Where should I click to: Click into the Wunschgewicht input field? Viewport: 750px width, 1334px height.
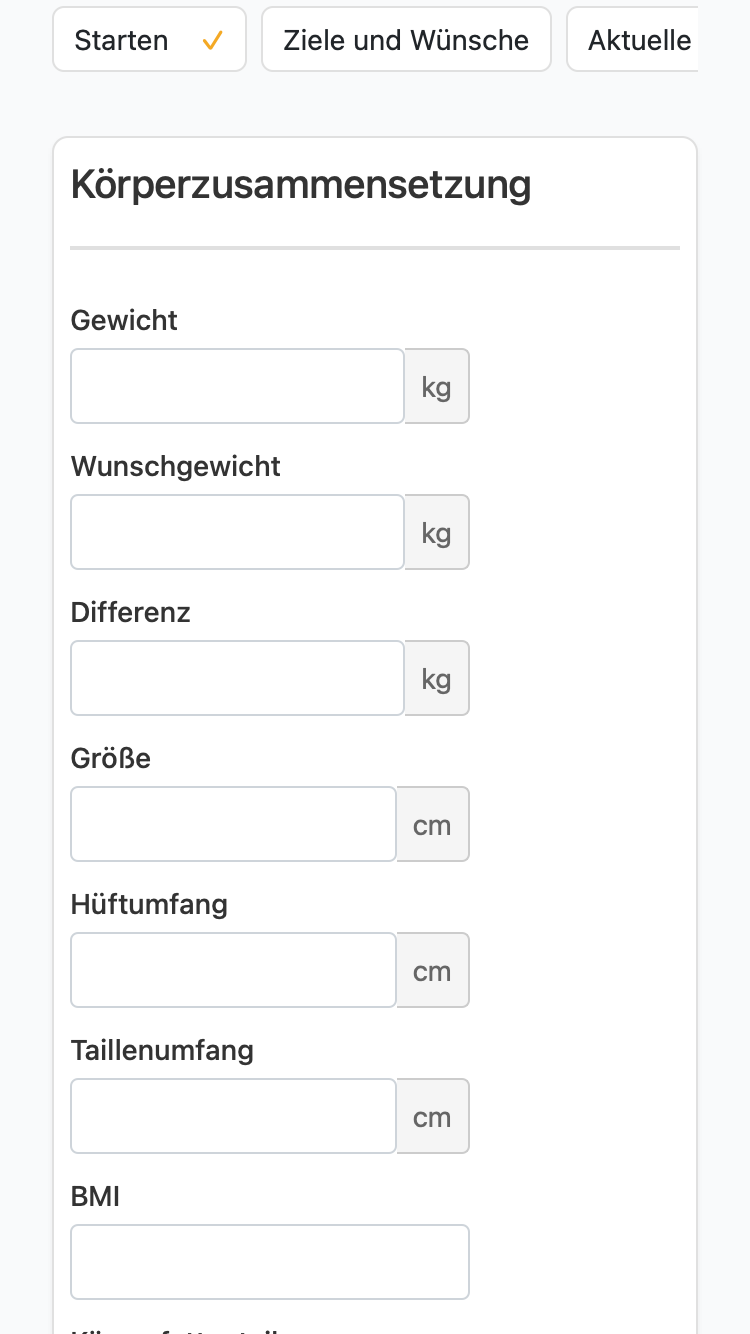[238, 532]
